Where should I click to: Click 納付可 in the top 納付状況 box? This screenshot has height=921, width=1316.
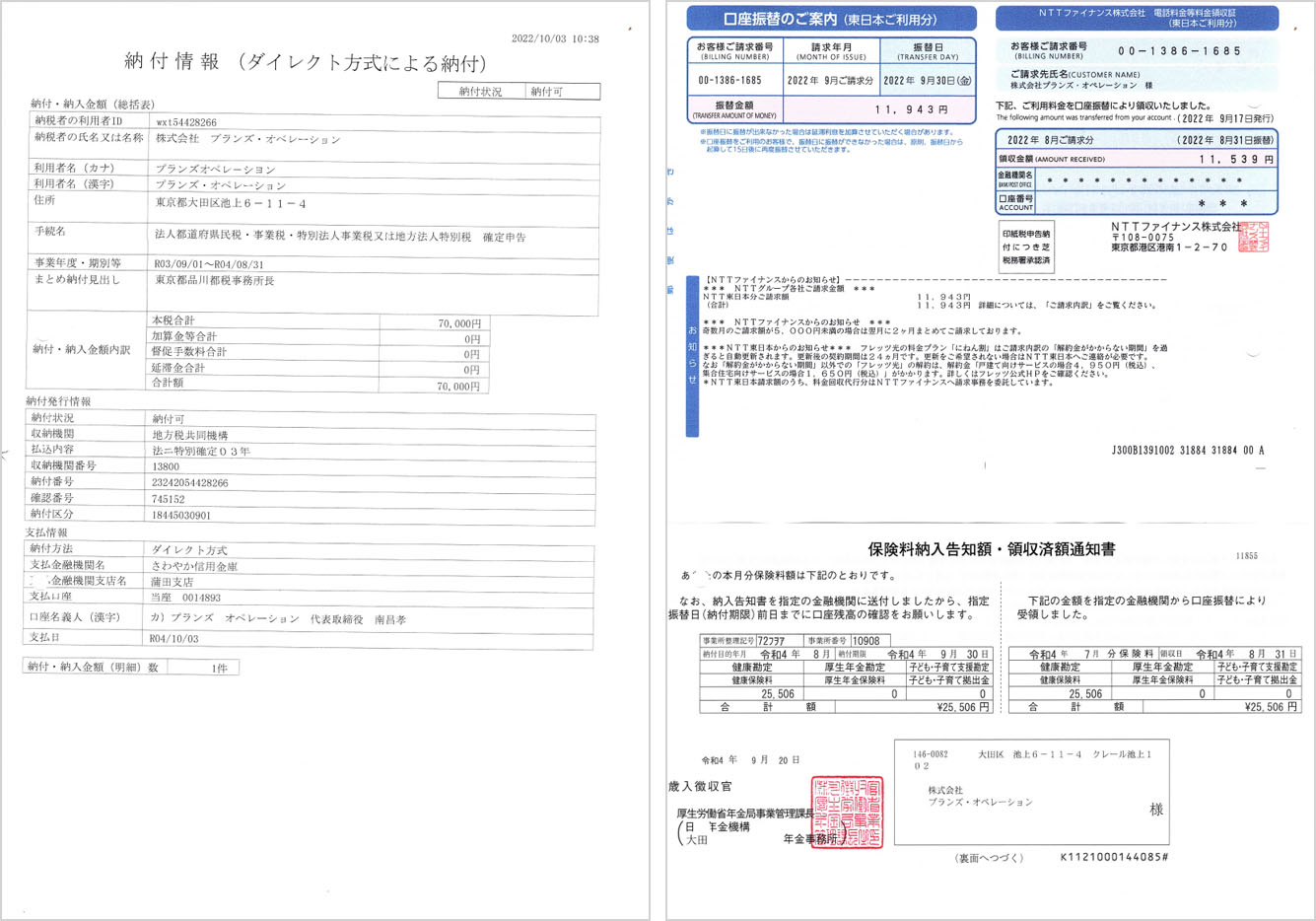click(546, 92)
